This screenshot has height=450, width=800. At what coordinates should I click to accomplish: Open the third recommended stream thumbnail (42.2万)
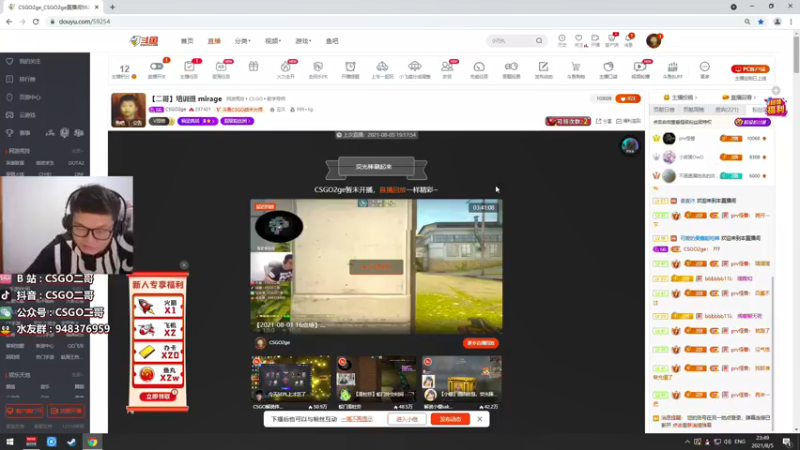(x=461, y=379)
